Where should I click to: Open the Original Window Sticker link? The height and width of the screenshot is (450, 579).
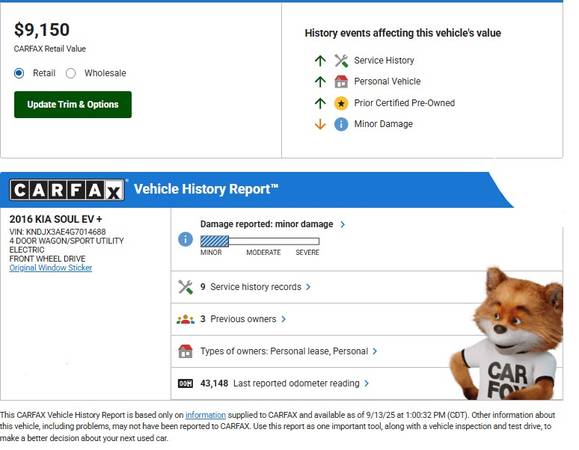pos(51,268)
